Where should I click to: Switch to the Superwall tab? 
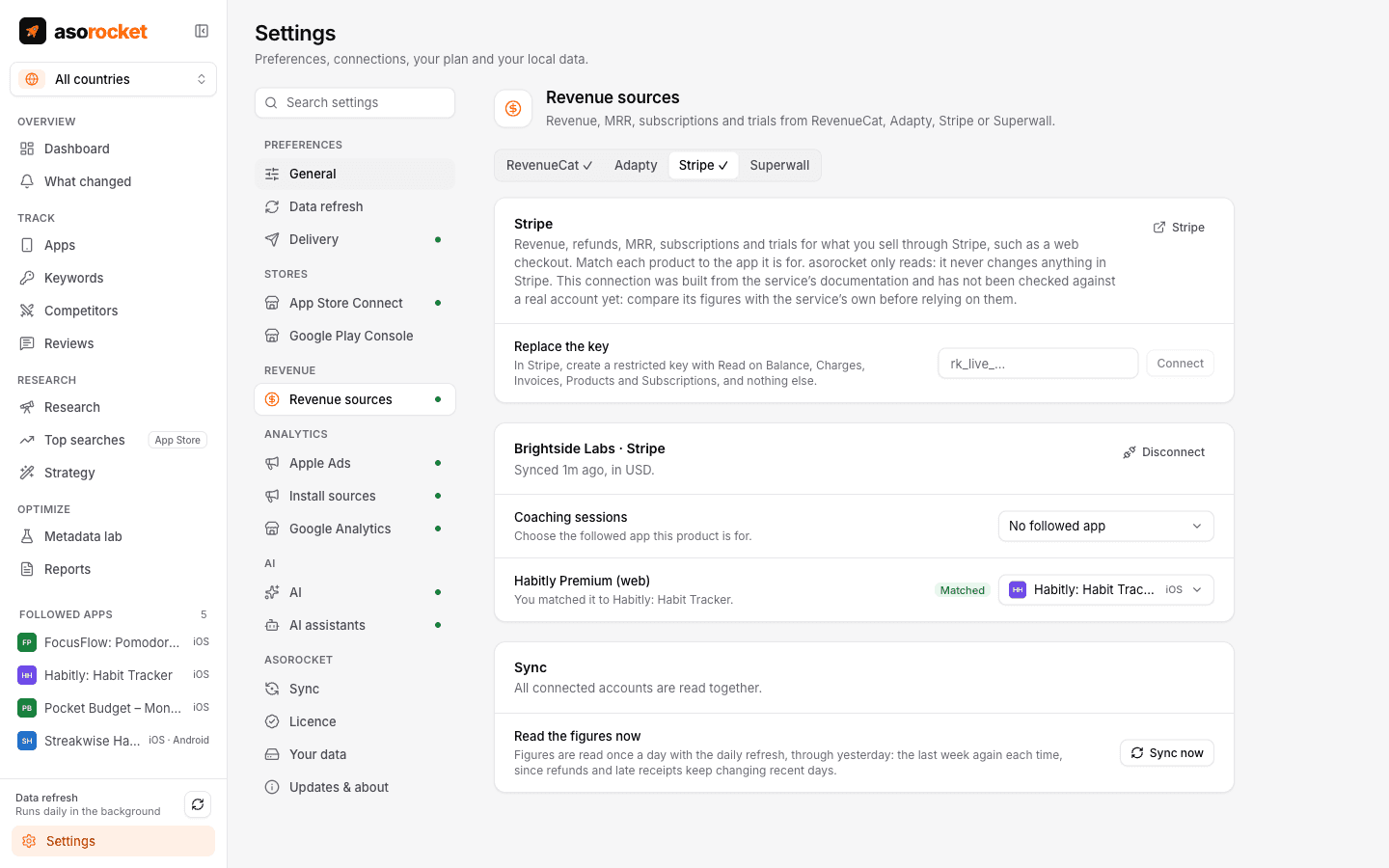pos(779,165)
